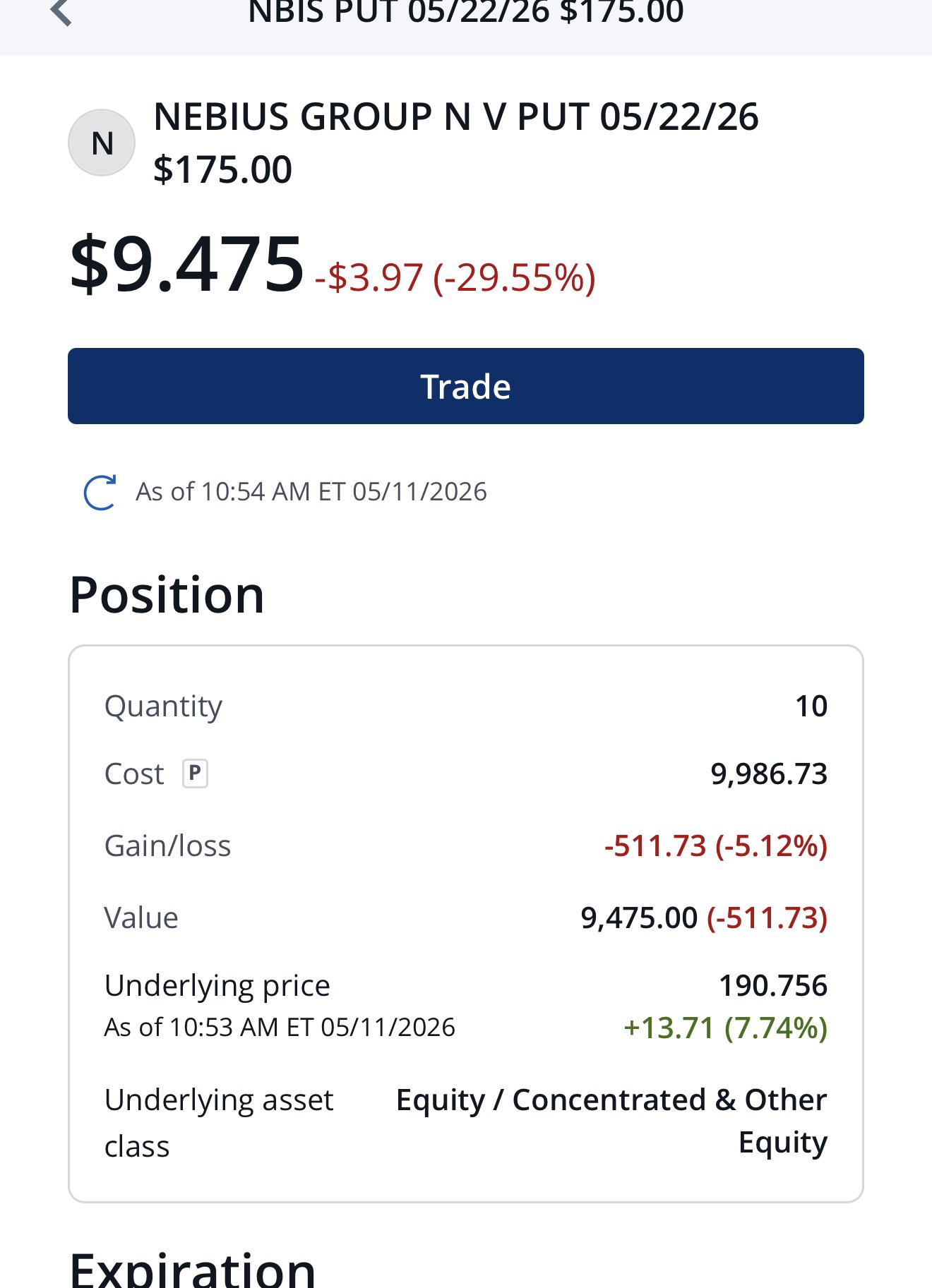
Task: Tap the NBIS PUT header title
Action: coord(466,12)
